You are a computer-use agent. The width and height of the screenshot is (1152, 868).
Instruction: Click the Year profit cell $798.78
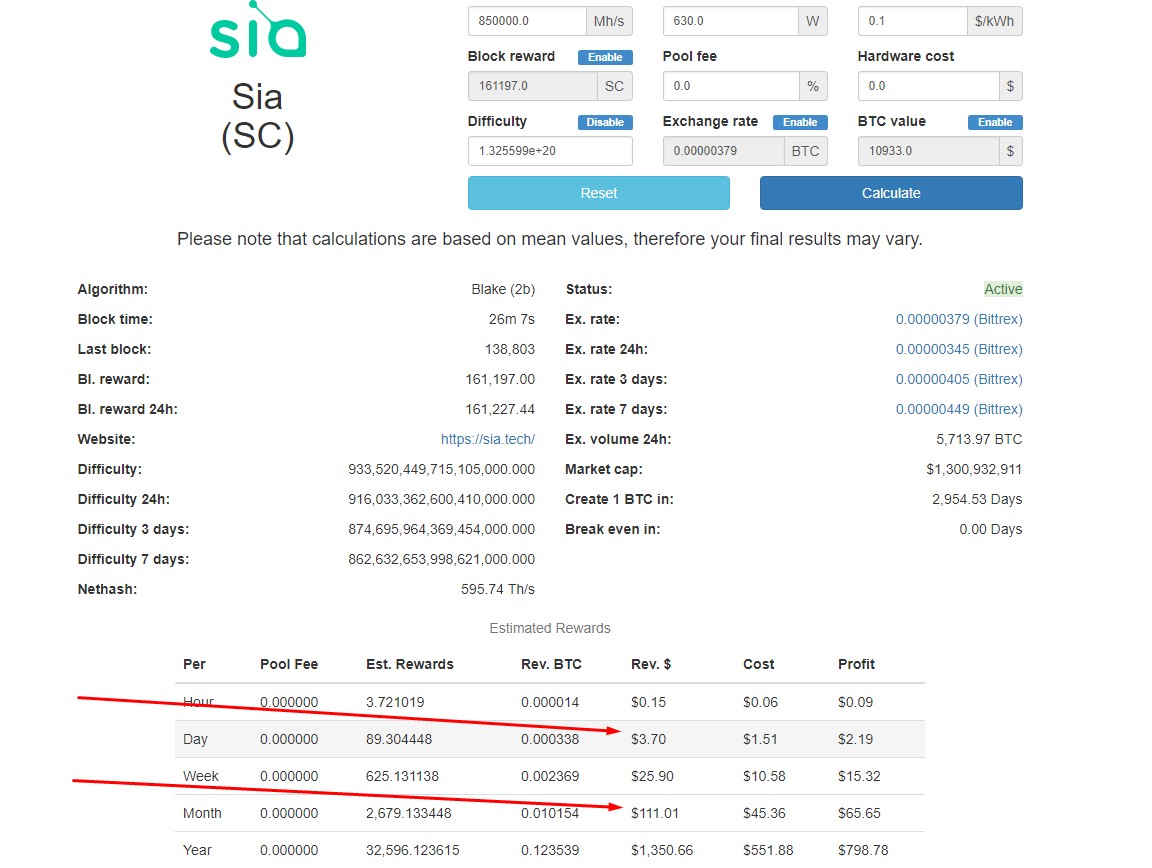pyautogui.click(x=863, y=850)
